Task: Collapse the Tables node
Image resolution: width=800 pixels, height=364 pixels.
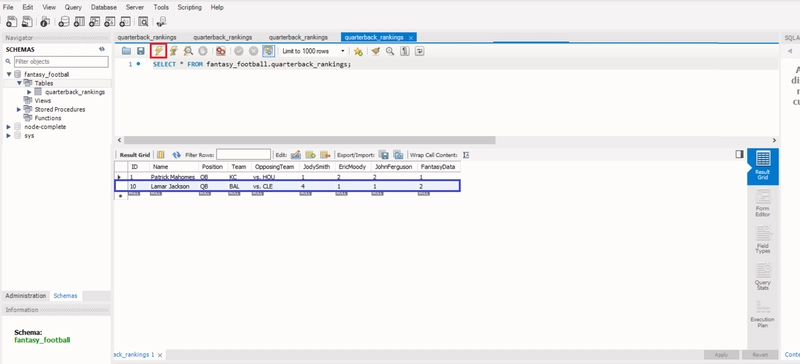Action: [x=19, y=83]
